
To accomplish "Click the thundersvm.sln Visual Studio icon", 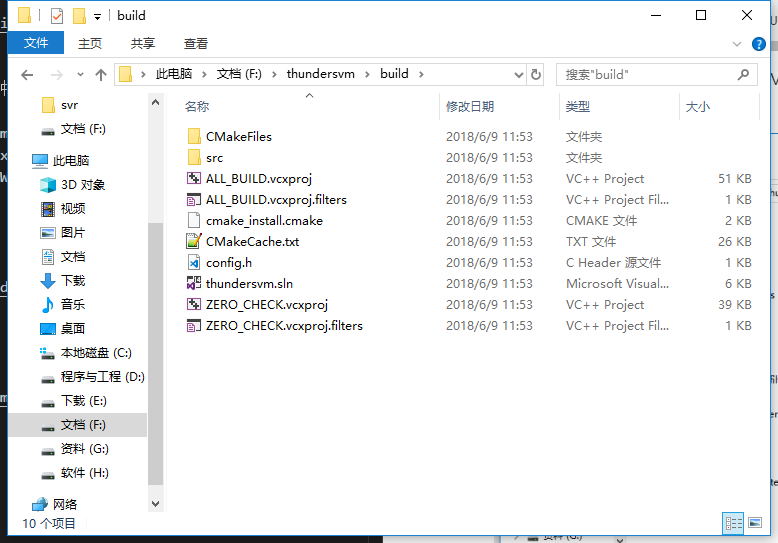I will click(194, 284).
